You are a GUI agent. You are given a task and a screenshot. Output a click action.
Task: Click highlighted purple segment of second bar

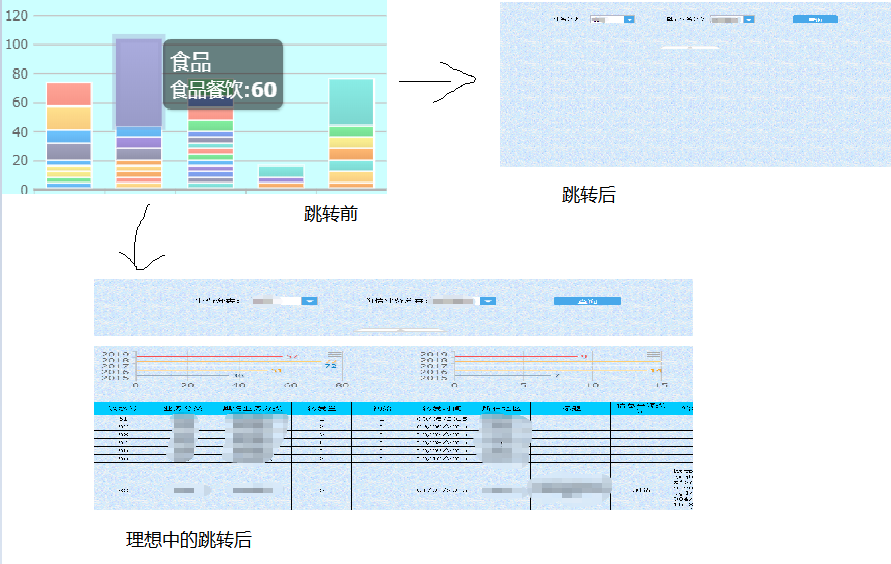point(139,82)
